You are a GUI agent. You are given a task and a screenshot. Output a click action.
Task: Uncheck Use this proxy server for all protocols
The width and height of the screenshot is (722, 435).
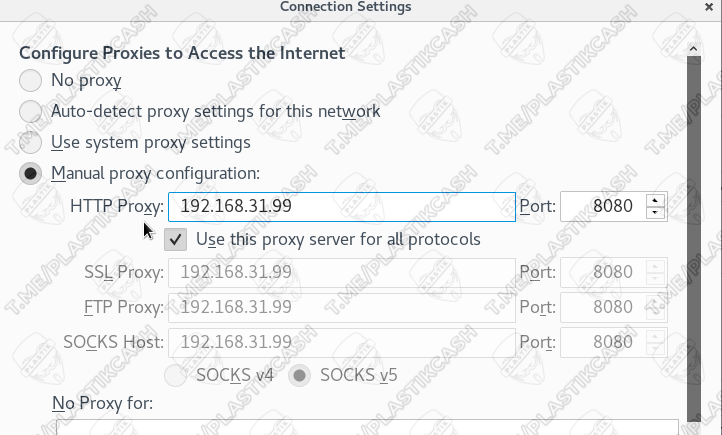click(176, 239)
